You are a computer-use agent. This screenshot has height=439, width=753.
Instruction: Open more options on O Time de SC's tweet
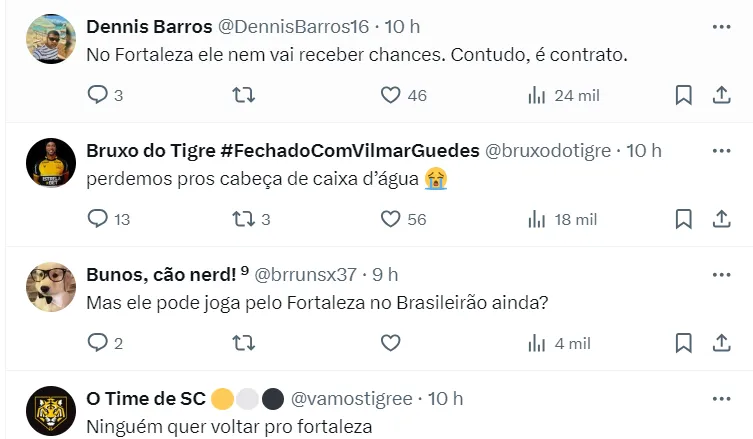721,398
